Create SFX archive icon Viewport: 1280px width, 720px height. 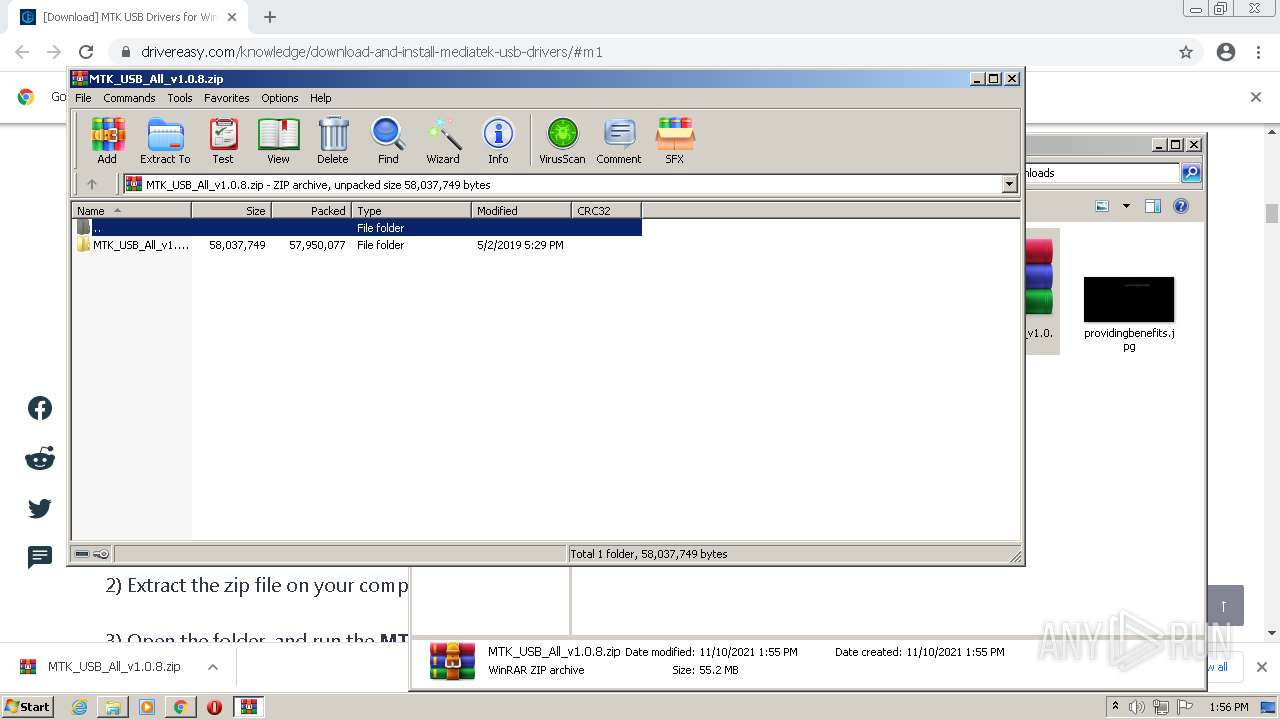point(675,140)
